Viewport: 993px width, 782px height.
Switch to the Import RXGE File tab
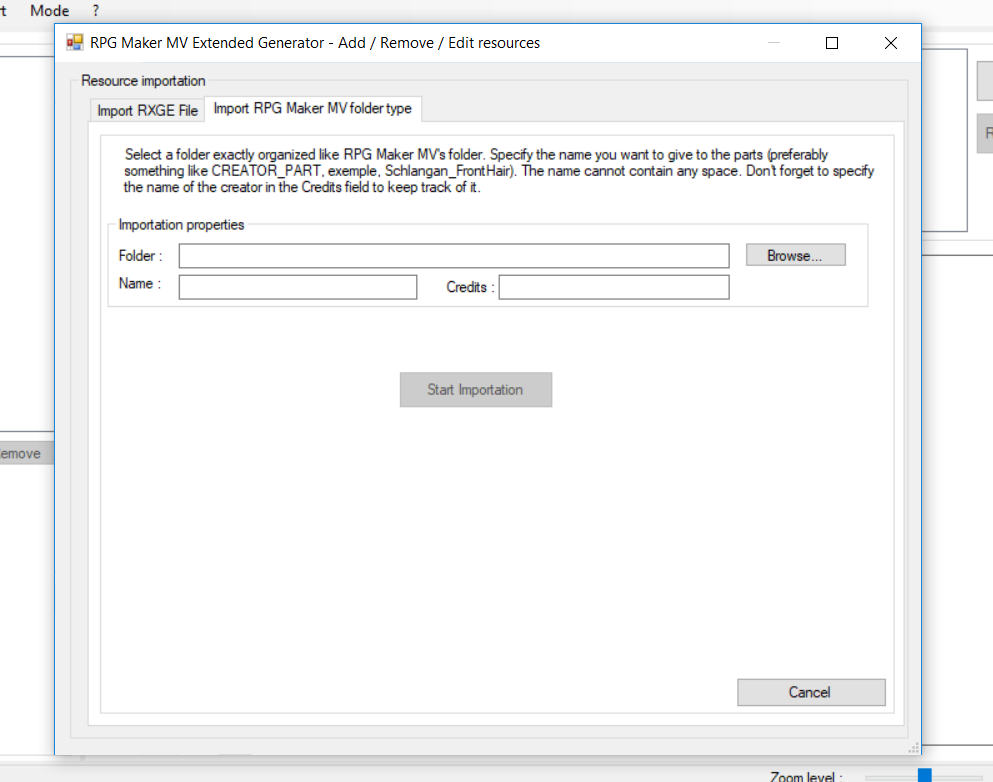coord(147,110)
